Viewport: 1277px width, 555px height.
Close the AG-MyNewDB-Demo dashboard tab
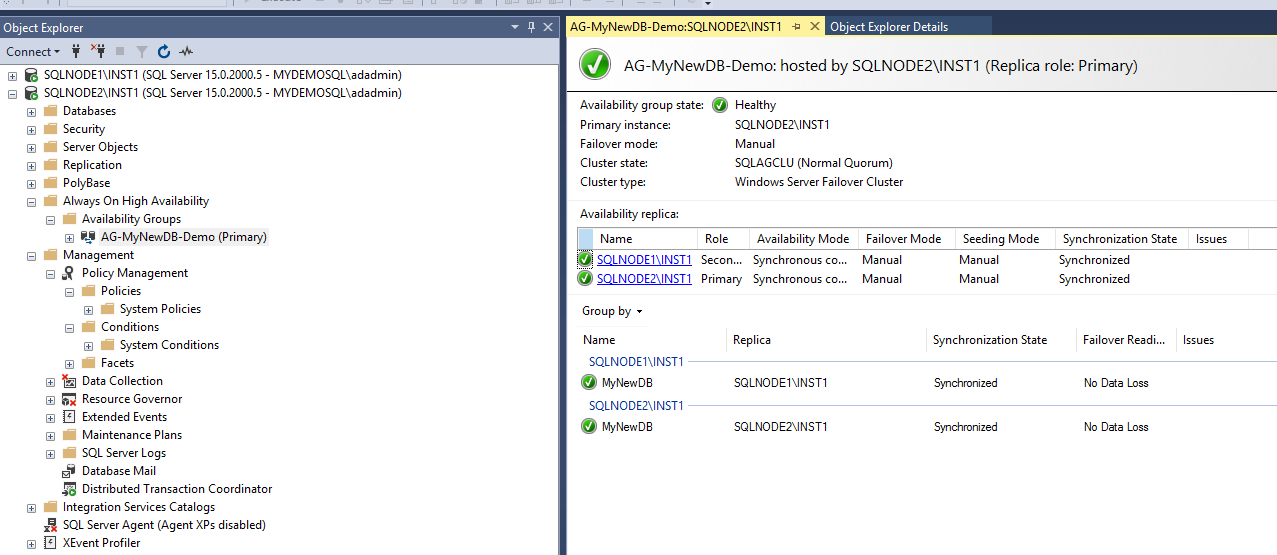pos(815,27)
